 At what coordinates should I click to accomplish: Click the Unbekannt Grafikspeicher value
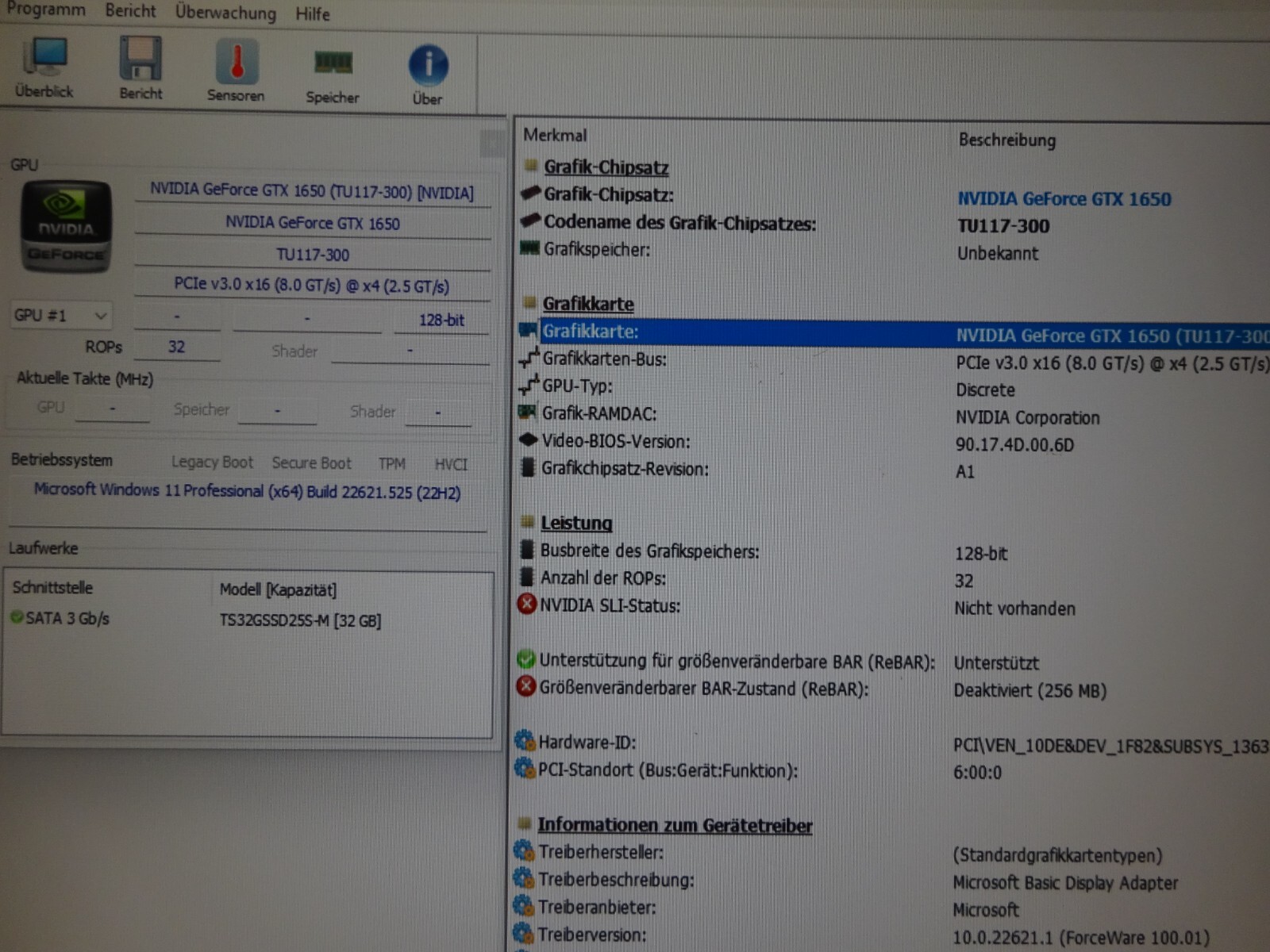click(998, 254)
